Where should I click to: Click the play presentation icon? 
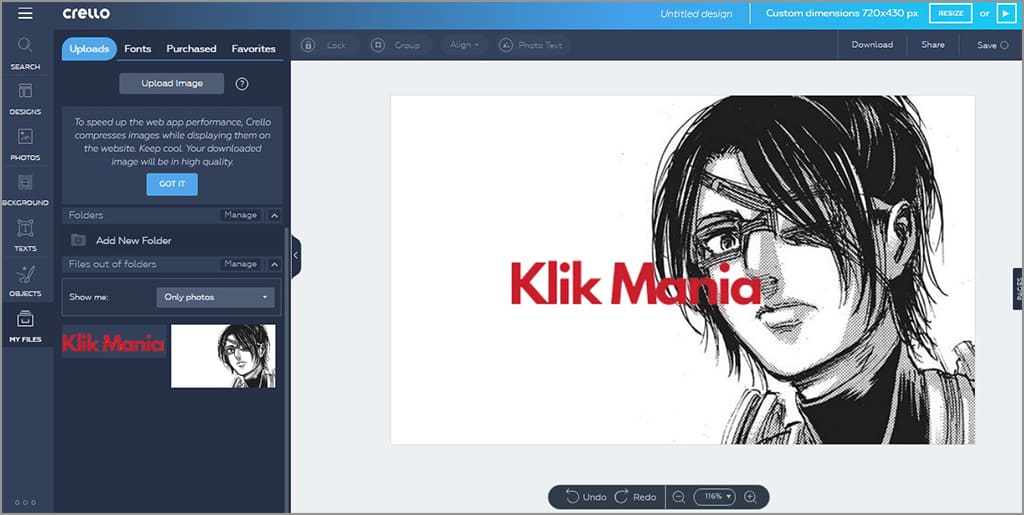point(1006,13)
